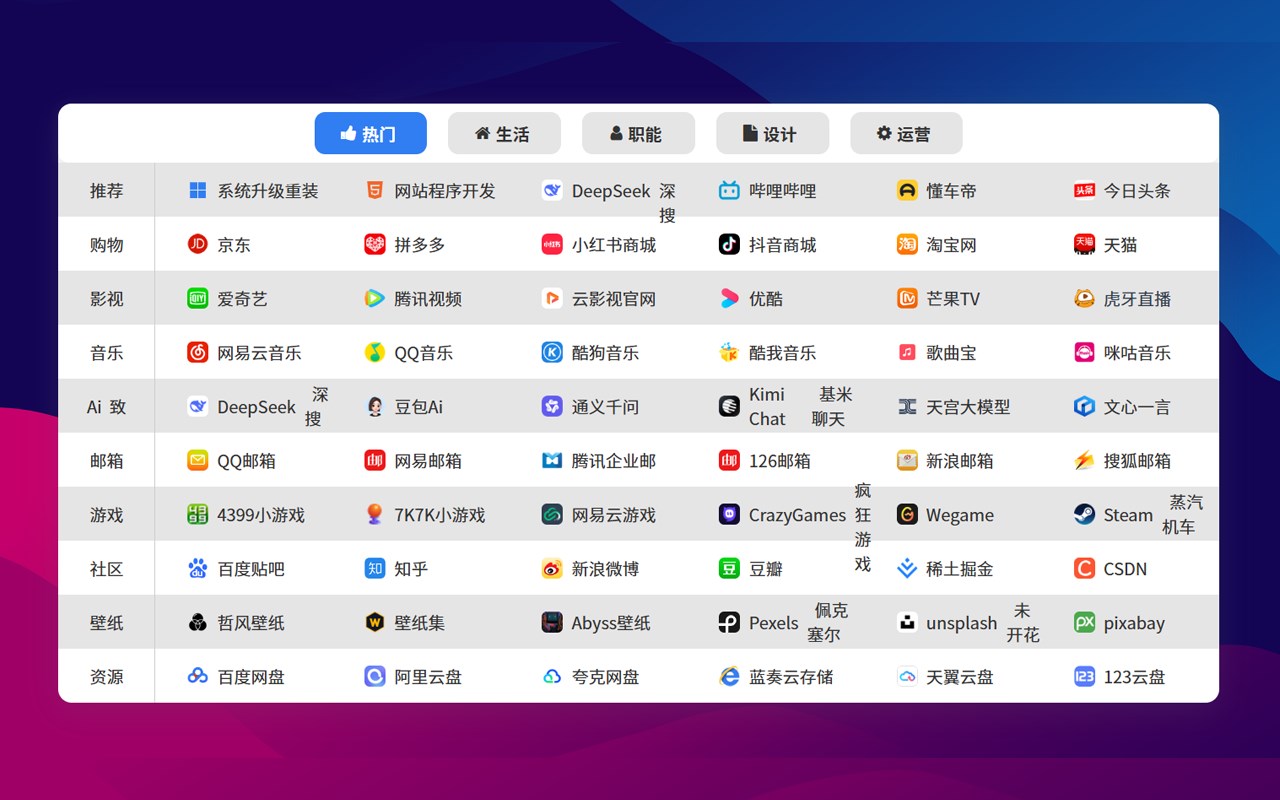Image resolution: width=1280 pixels, height=800 pixels.
Task: Open the 虎牙直播 link
Action: coord(1137,298)
